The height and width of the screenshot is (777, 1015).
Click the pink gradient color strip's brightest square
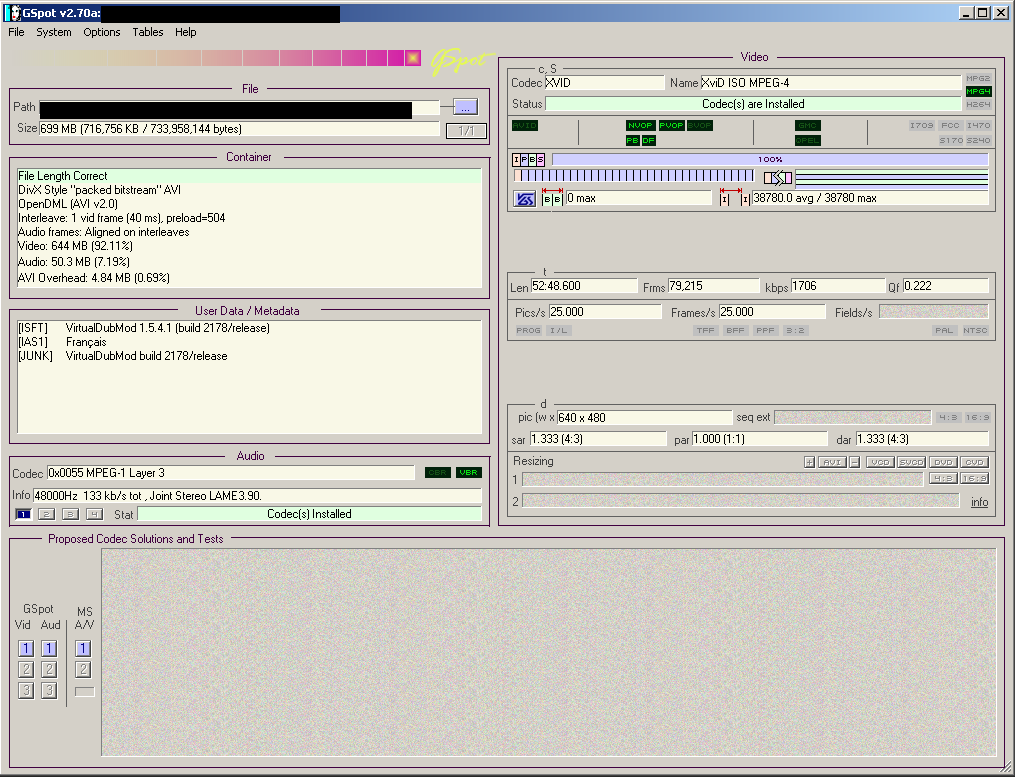413,58
